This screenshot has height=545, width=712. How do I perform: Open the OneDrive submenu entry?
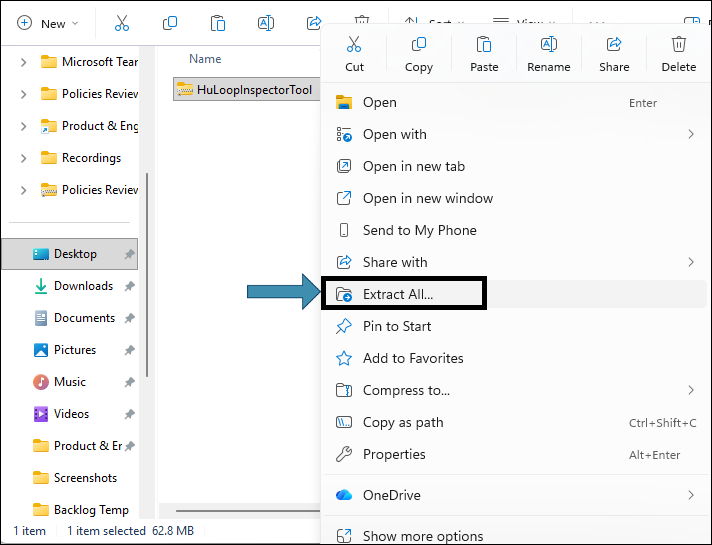[x=516, y=495]
